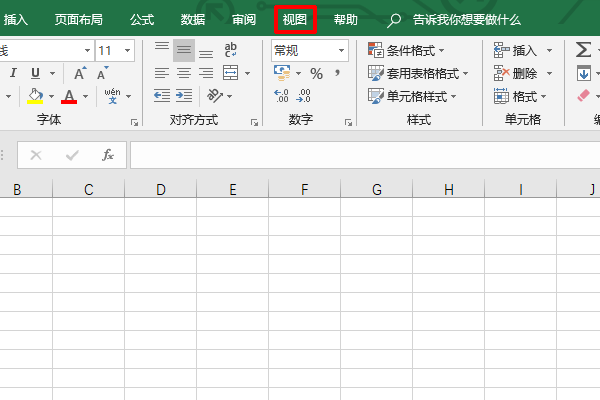Center text horizontally
The height and width of the screenshot is (400, 600).
(184, 73)
